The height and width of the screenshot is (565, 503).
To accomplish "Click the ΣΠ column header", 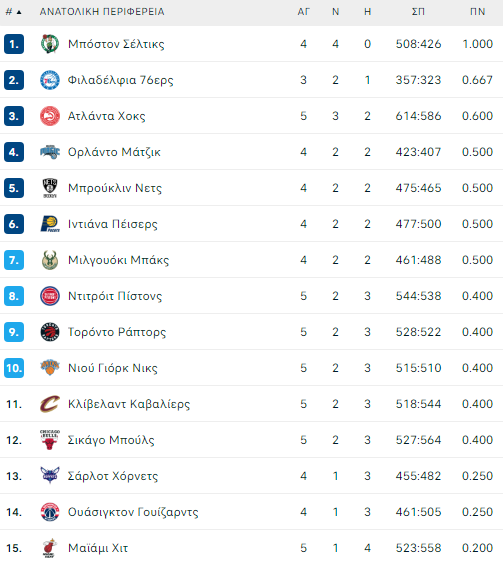I will (x=418, y=12).
